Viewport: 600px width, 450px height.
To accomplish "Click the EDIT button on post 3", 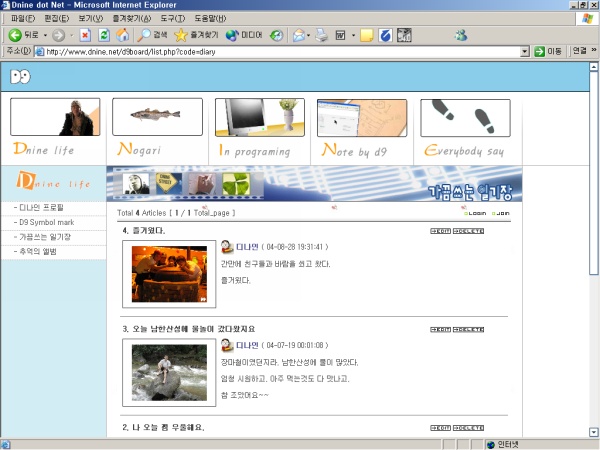I will click(440, 329).
